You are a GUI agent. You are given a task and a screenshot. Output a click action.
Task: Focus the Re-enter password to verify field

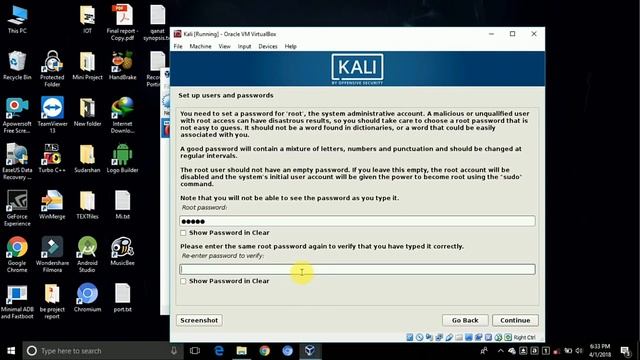357,269
